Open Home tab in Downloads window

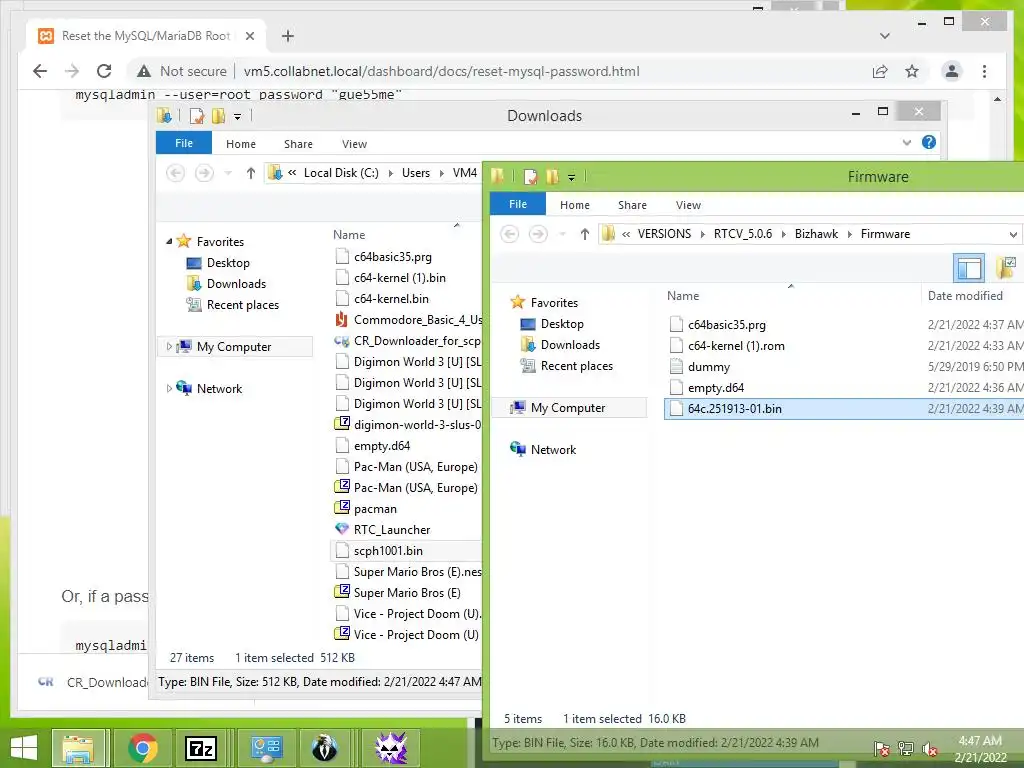[241, 144]
